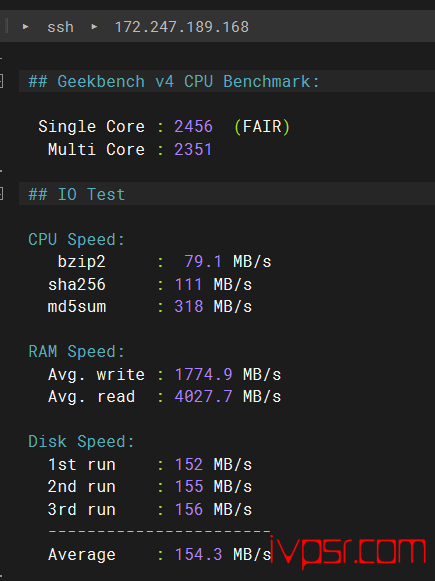Click the ivpsr.com watermark link
Viewport: 435px width, 581px height.
pyautogui.click(x=348, y=551)
